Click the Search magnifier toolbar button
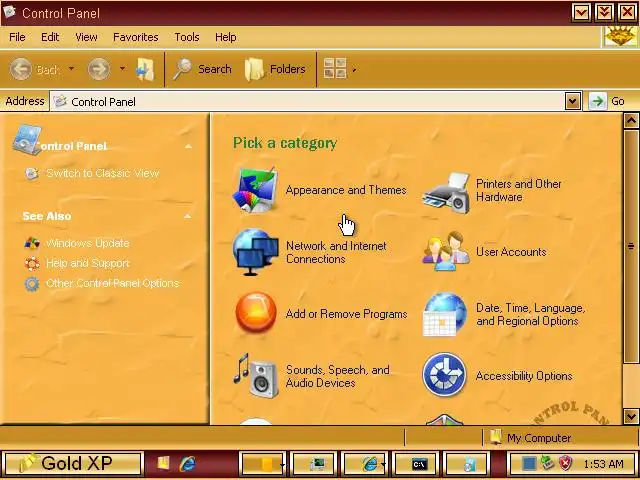Screen dimensions: 640x480 coord(202,69)
